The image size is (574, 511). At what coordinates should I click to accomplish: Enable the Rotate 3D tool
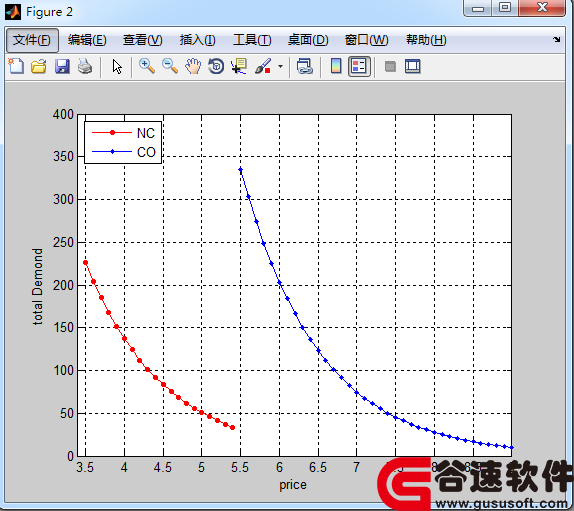[216, 67]
